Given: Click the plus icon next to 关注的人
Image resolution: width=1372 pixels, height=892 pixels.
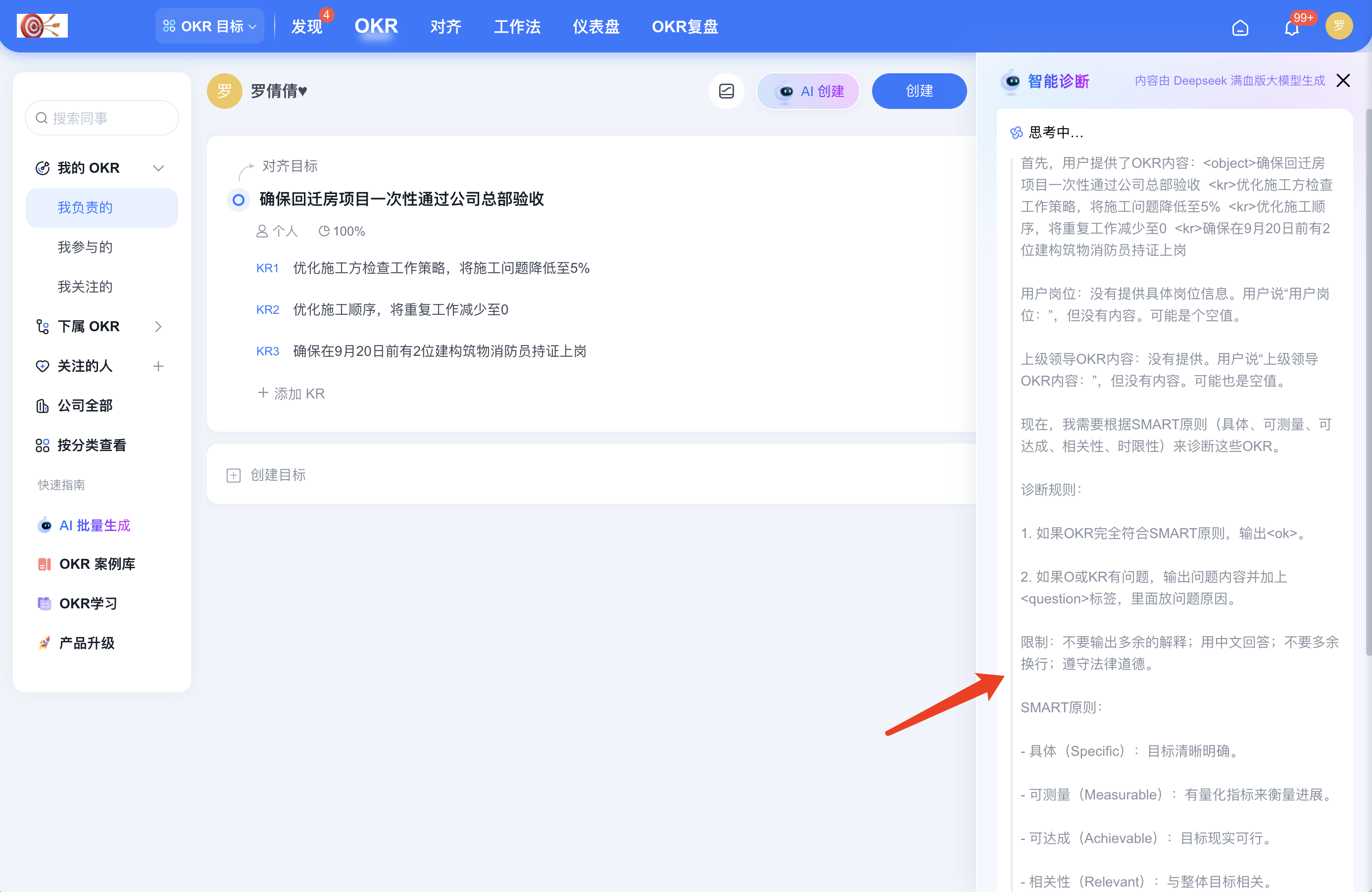Looking at the screenshot, I should (x=158, y=366).
